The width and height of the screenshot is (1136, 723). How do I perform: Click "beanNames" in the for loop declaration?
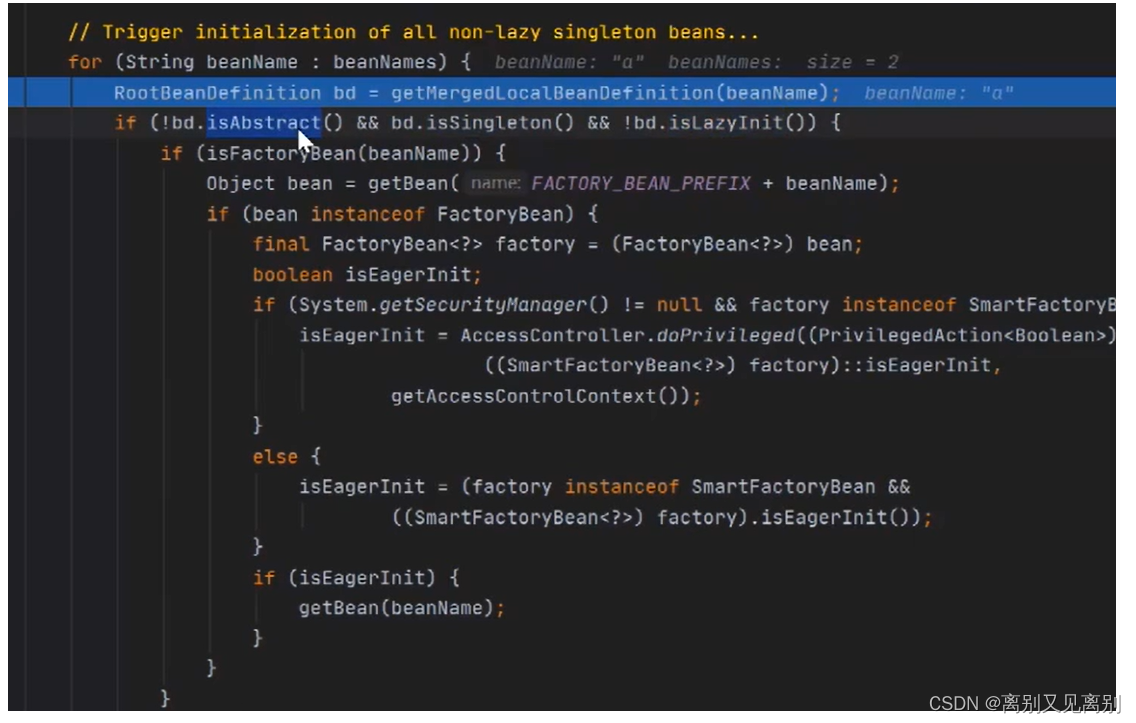click(384, 62)
